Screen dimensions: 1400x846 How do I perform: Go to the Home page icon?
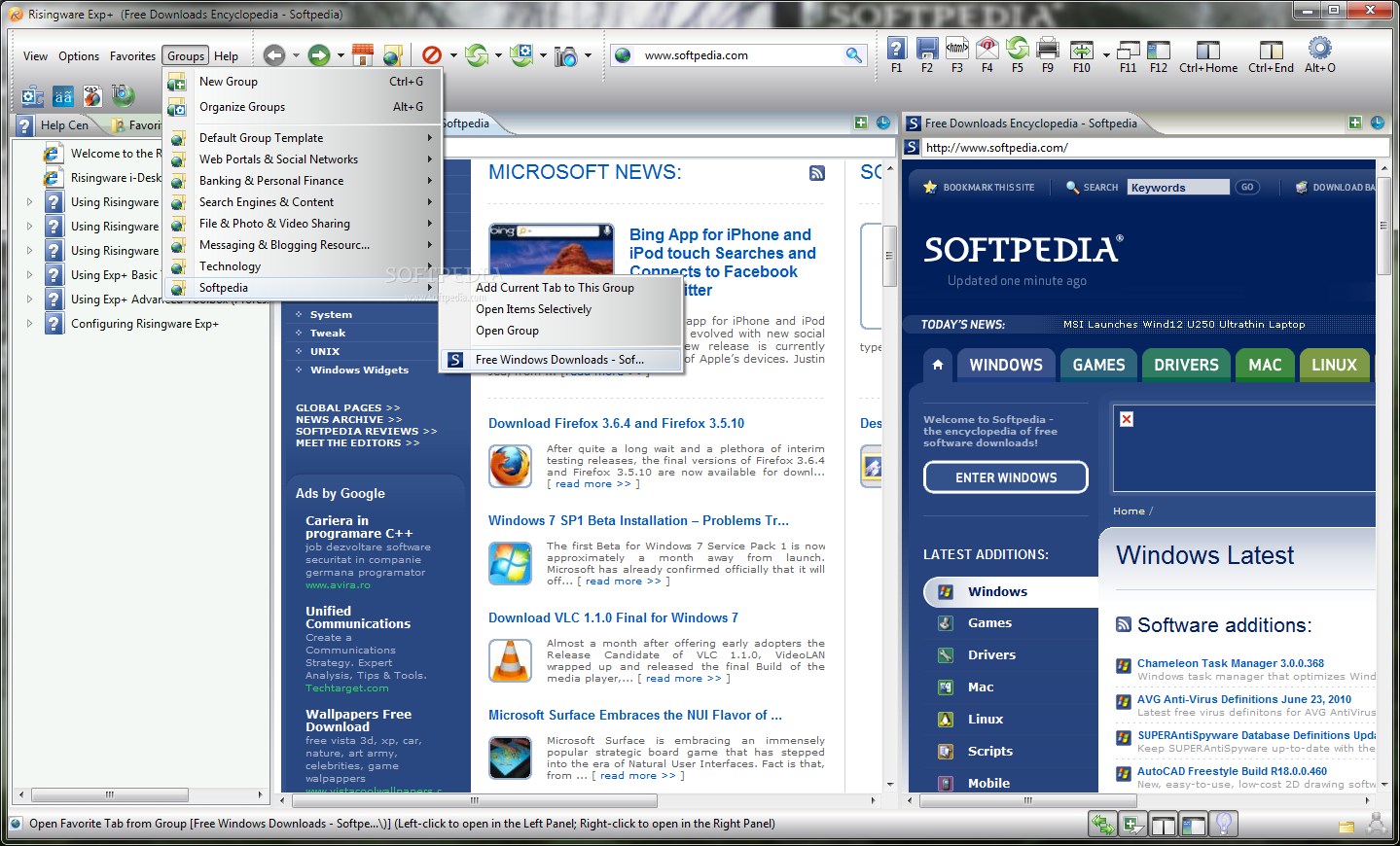coord(363,55)
